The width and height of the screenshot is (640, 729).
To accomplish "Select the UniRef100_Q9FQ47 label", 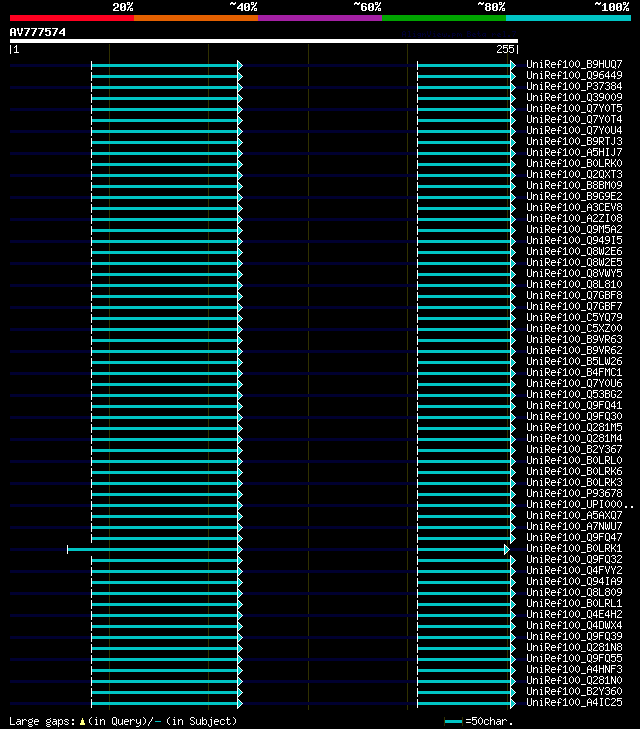I will [574, 537].
